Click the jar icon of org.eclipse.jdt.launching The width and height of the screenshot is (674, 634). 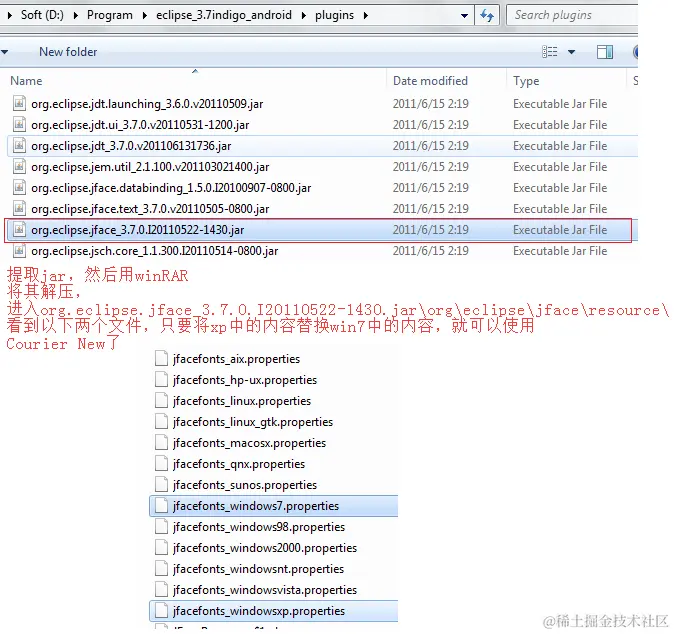coord(19,104)
